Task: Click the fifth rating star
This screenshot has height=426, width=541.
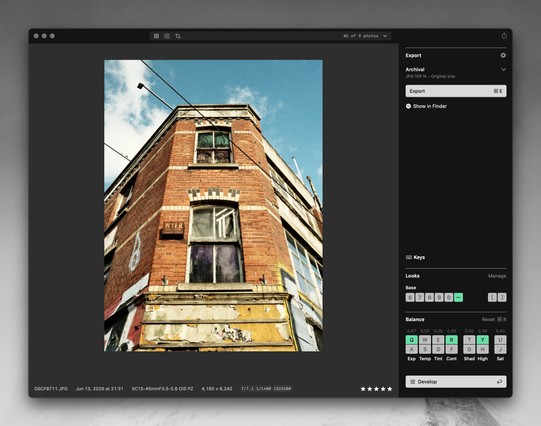Action: click(390, 389)
